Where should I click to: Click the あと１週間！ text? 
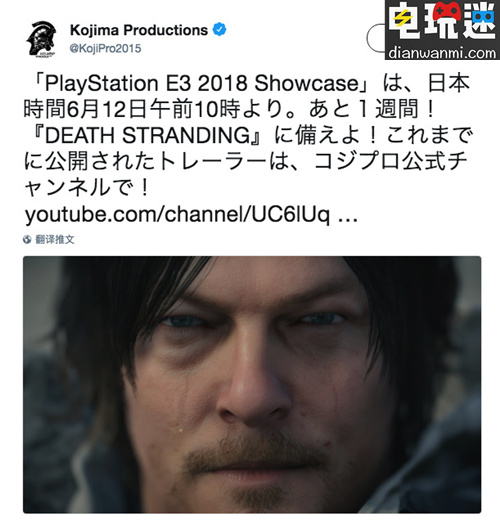pyautogui.click(x=372, y=109)
